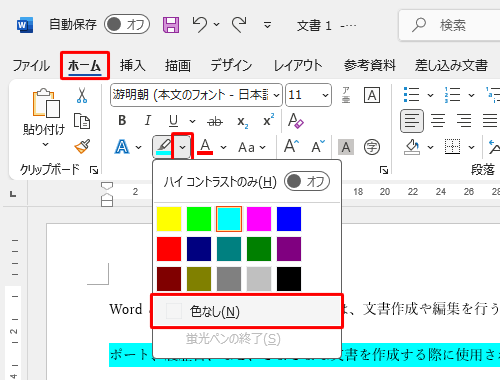
Task: Expand the 貼り付け paste options arrow
Action: pos(46,144)
